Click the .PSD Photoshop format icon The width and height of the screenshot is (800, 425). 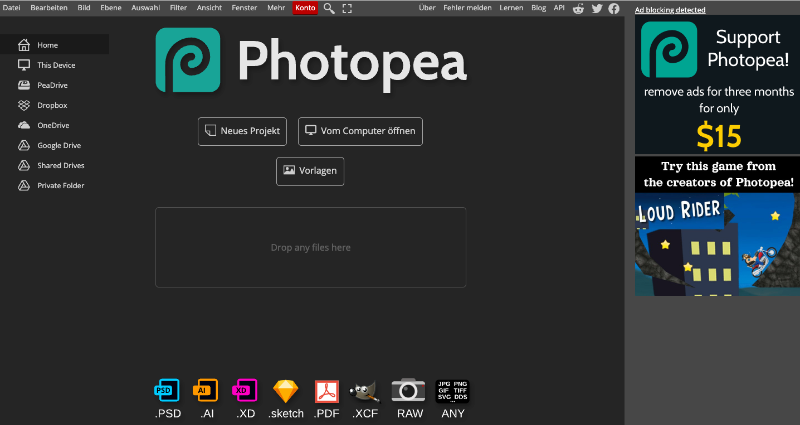(167, 391)
